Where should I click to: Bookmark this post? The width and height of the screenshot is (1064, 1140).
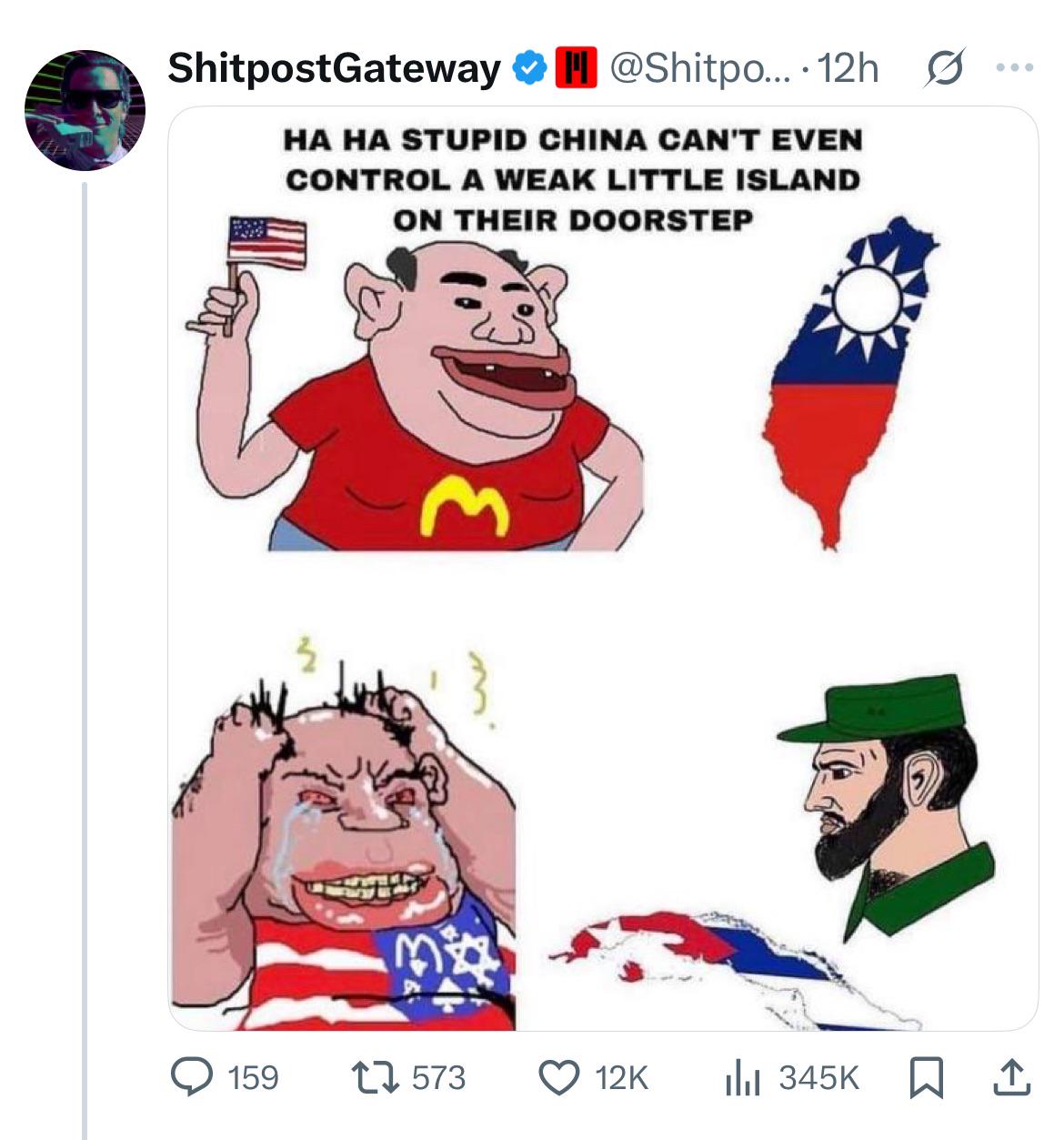926,1078
